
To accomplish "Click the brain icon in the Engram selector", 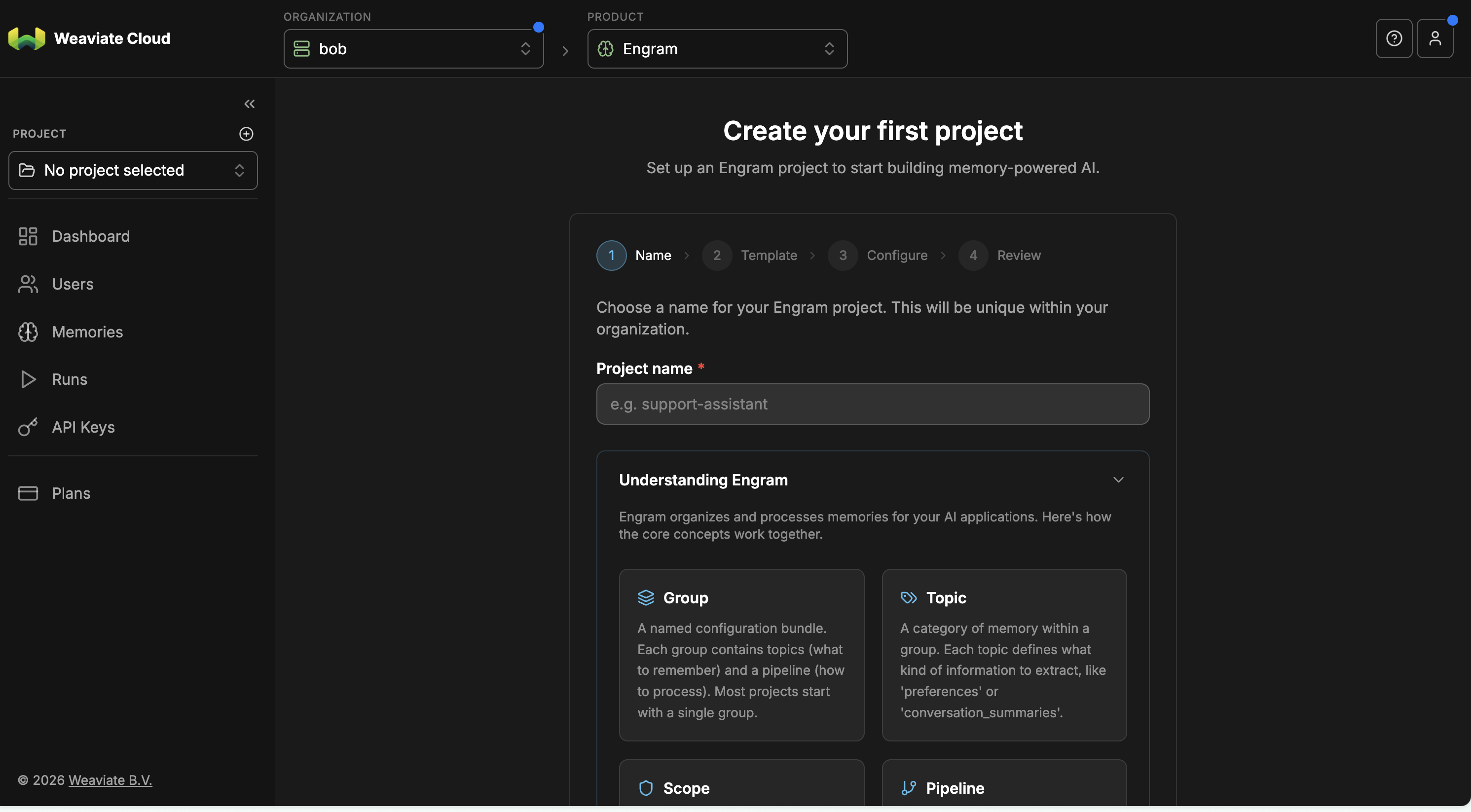I will click(x=605, y=49).
